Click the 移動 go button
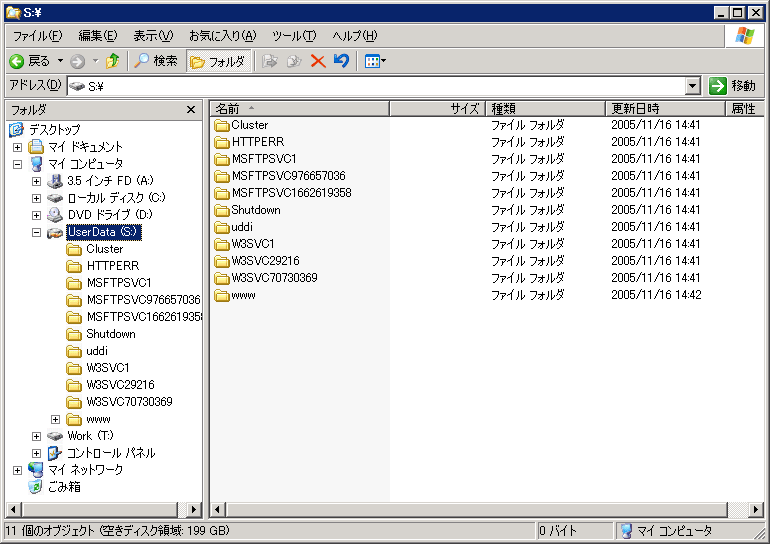 [x=733, y=86]
